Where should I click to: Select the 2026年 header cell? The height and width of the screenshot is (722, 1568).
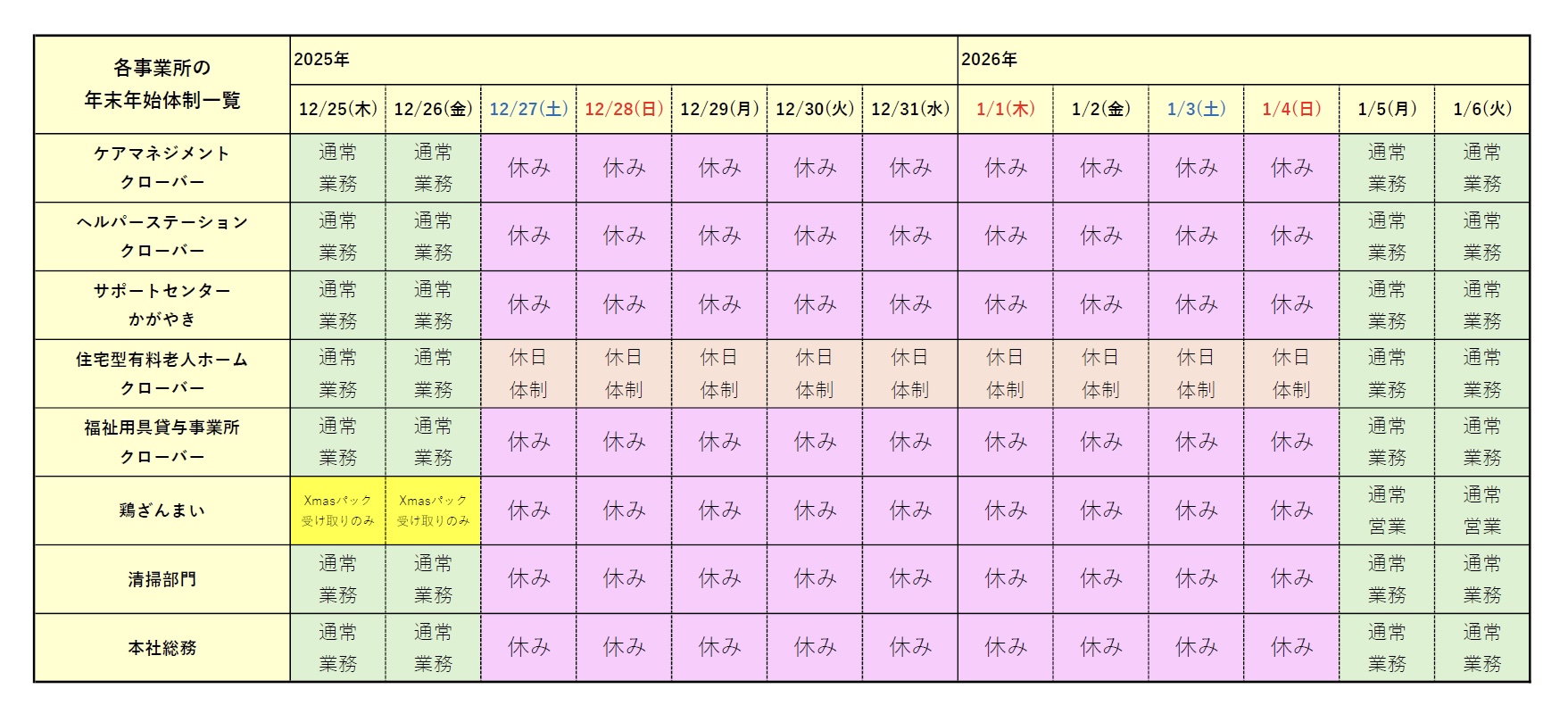coord(1242,60)
